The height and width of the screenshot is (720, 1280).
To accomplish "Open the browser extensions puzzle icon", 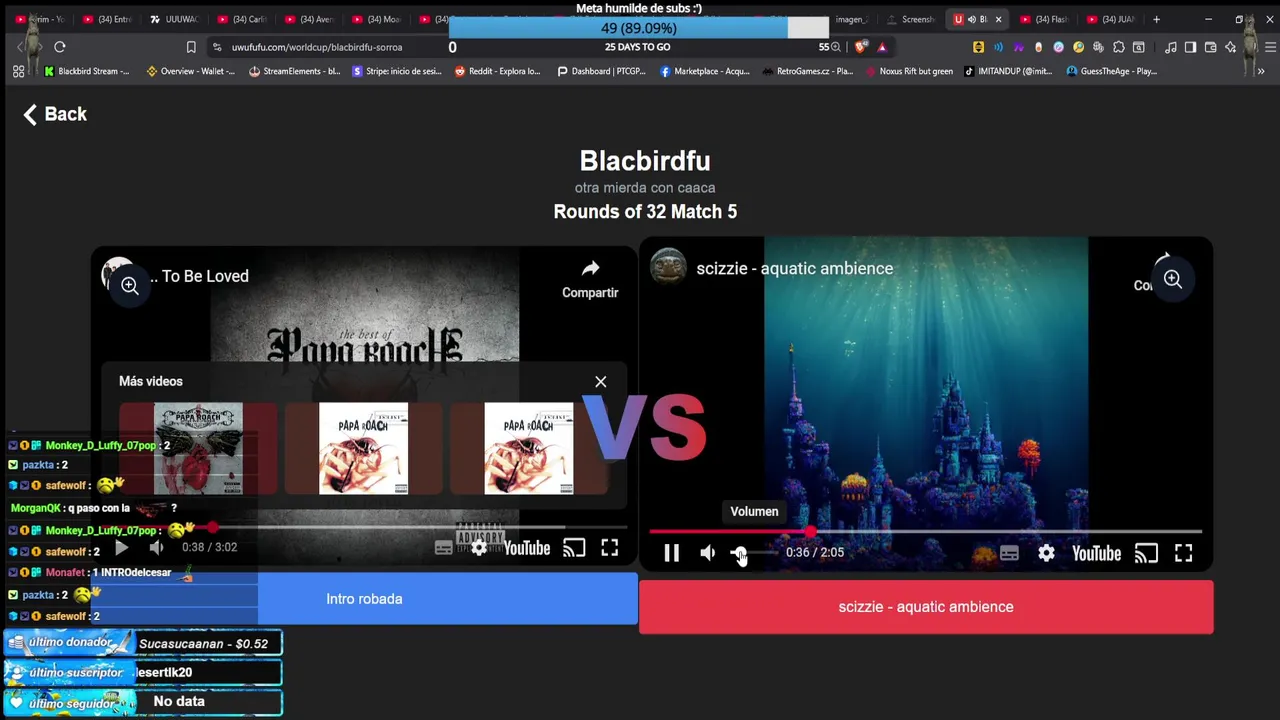I will tap(1118, 47).
